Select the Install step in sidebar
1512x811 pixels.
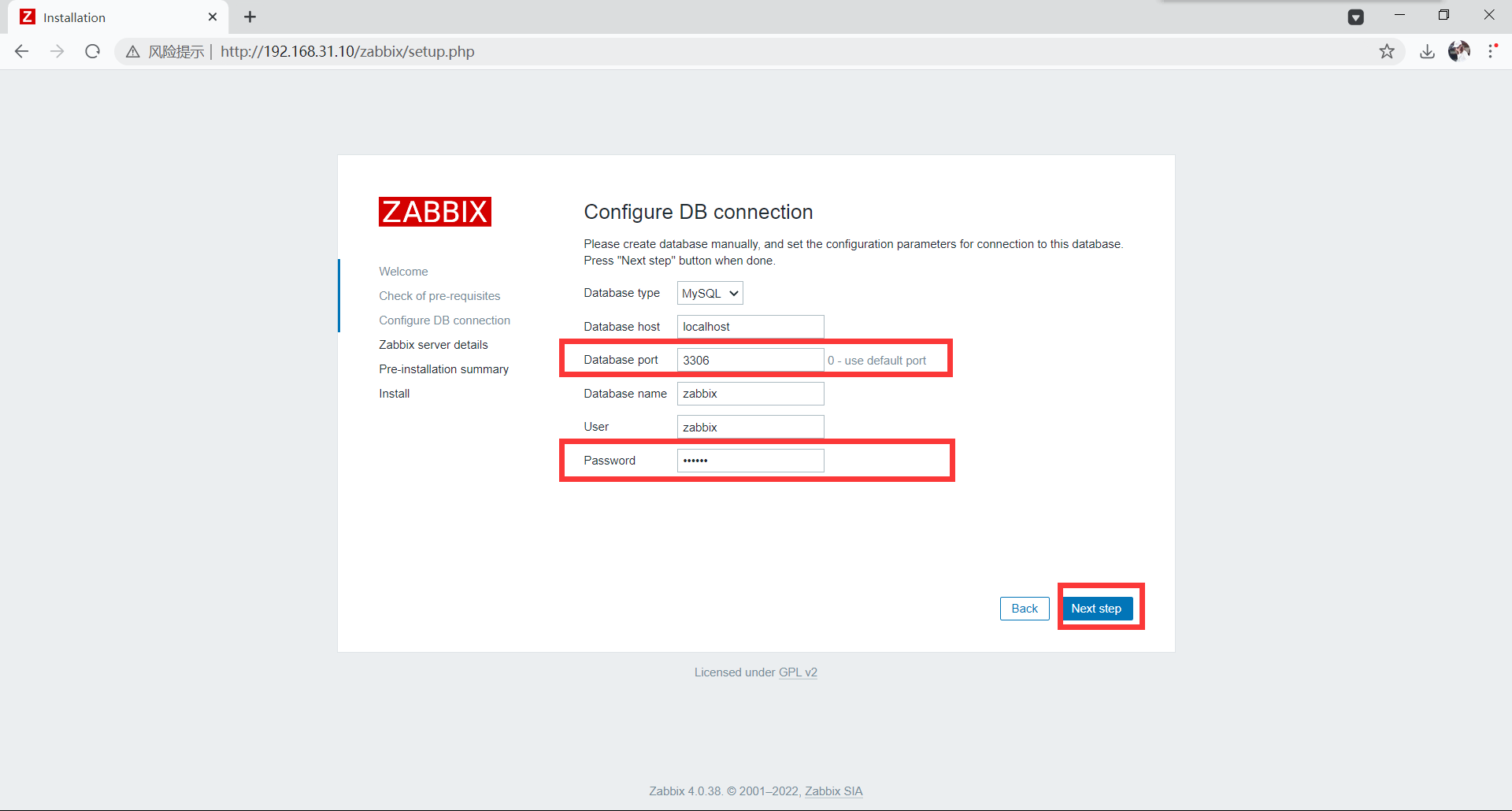tap(394, 394)
